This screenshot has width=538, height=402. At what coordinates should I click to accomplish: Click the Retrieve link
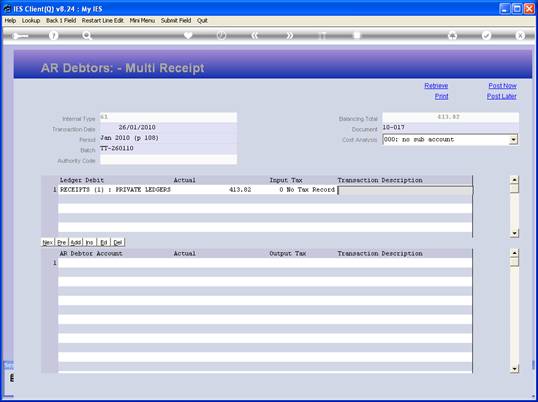click(436, 86)
